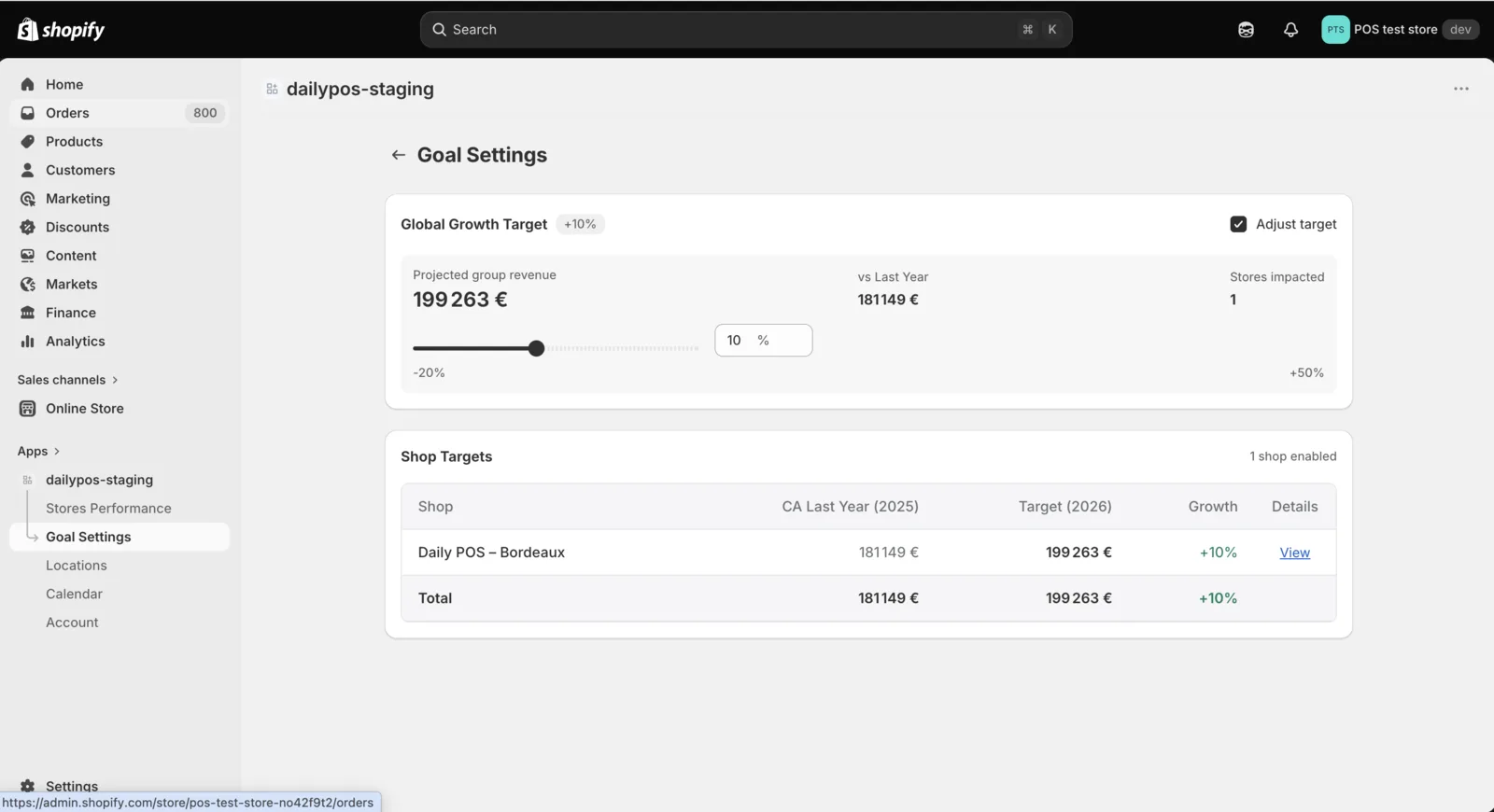Expand the Sales channels section

(67, 380)
